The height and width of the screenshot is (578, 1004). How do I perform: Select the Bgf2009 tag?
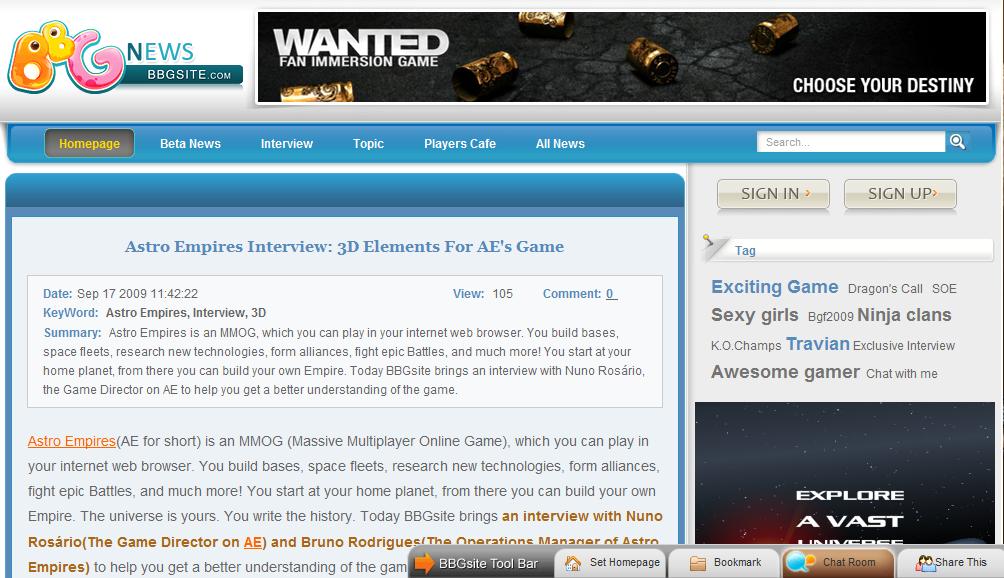coord(830,316)
